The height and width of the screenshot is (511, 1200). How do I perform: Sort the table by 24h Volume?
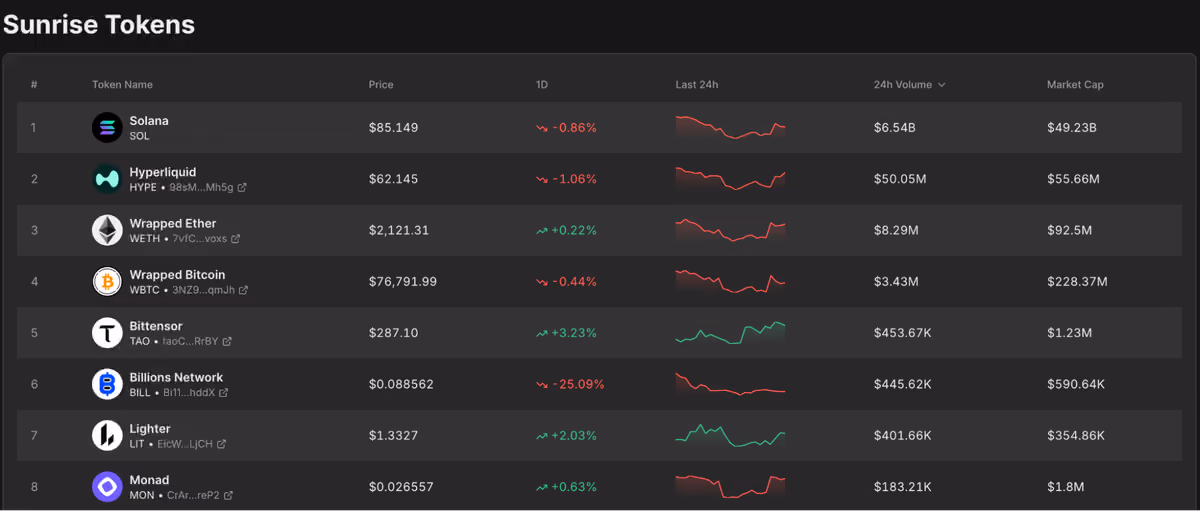[909, 85]
